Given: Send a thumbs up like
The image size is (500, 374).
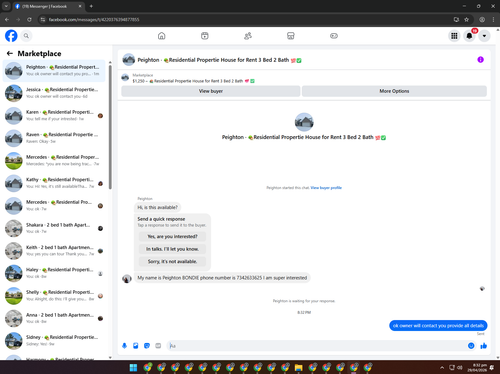Looking at the screenshot, I should tap(484, 346).
